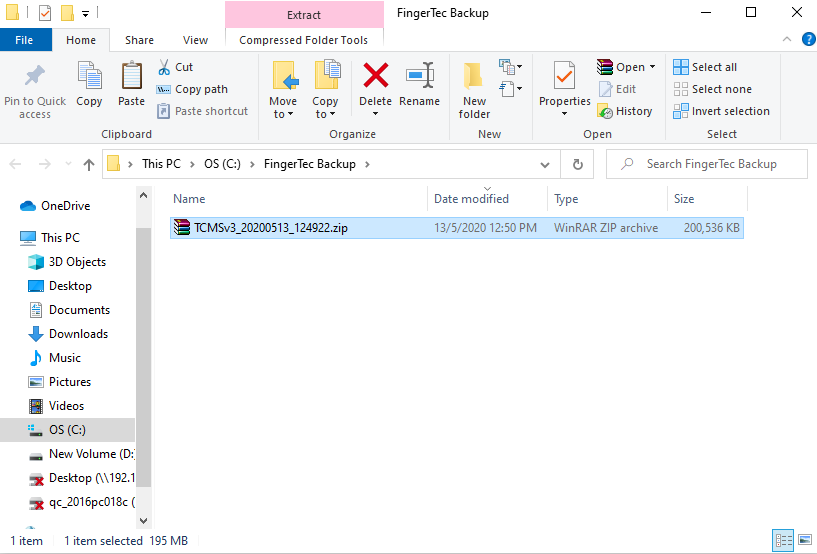Screen dimensions: 817x554
Task: Open Documents in navigation pane
Action: (69, 310)
